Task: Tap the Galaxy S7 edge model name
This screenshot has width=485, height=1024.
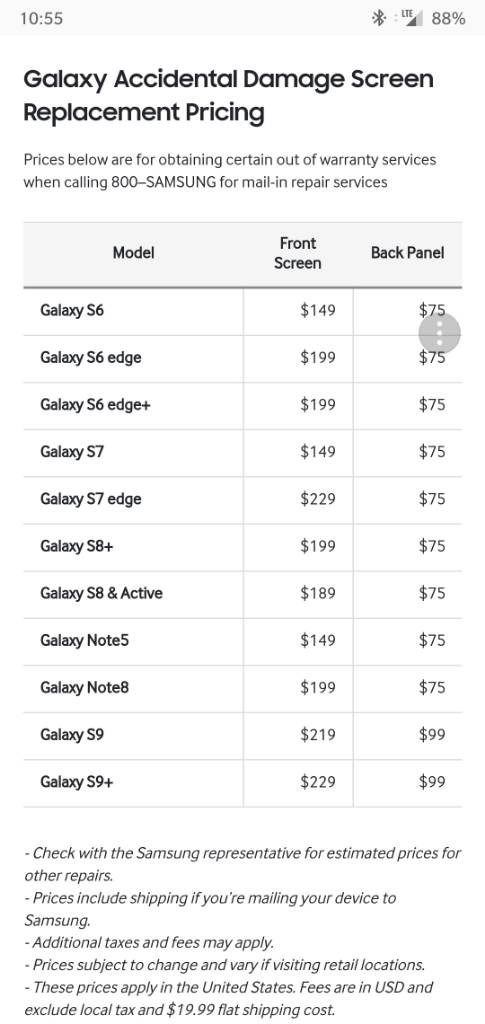Action: coord(91,499)
